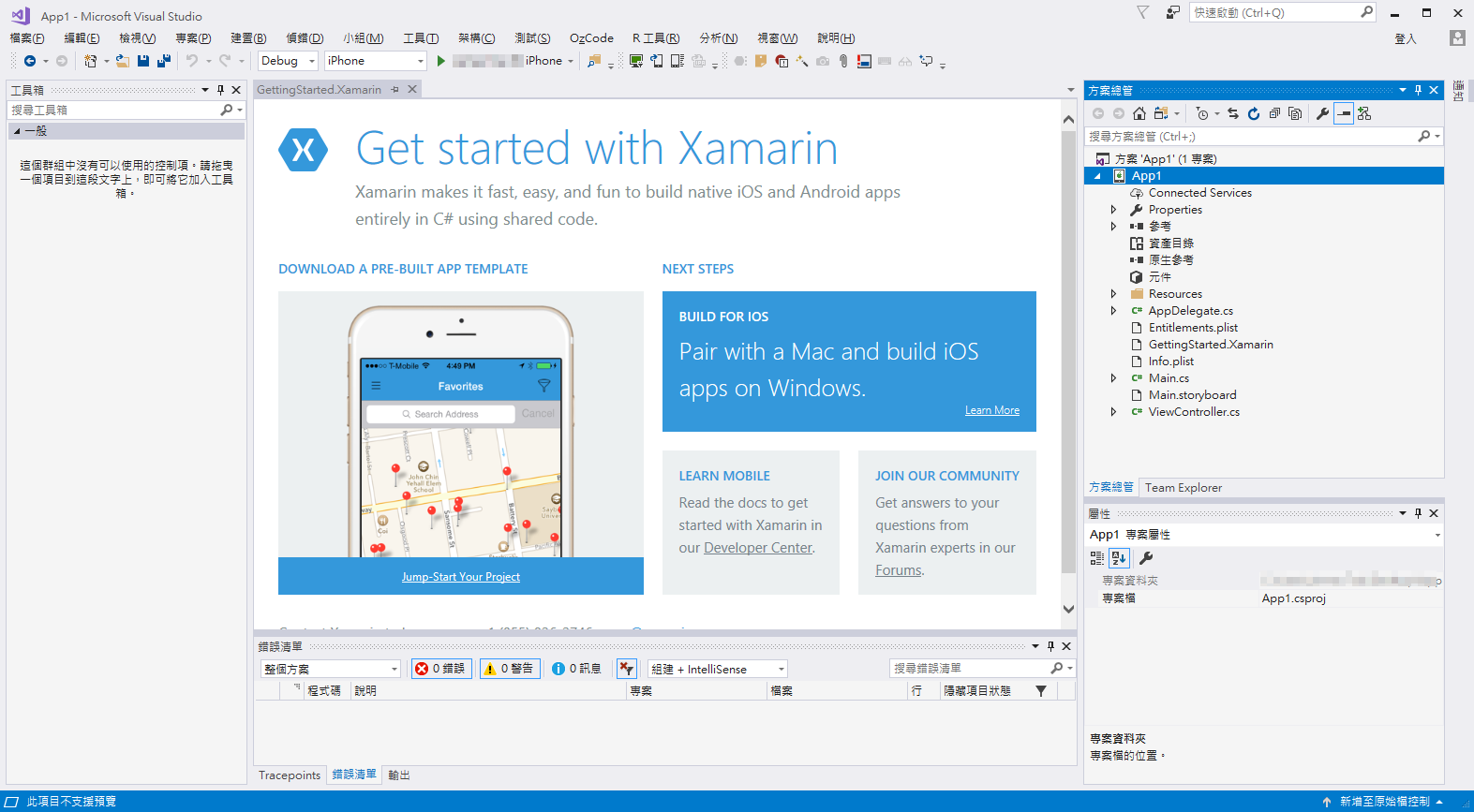Click the 新增至原始檔控制 status bar button
This screenshot has height=812, width=1474.
(x=1383, y=802)
